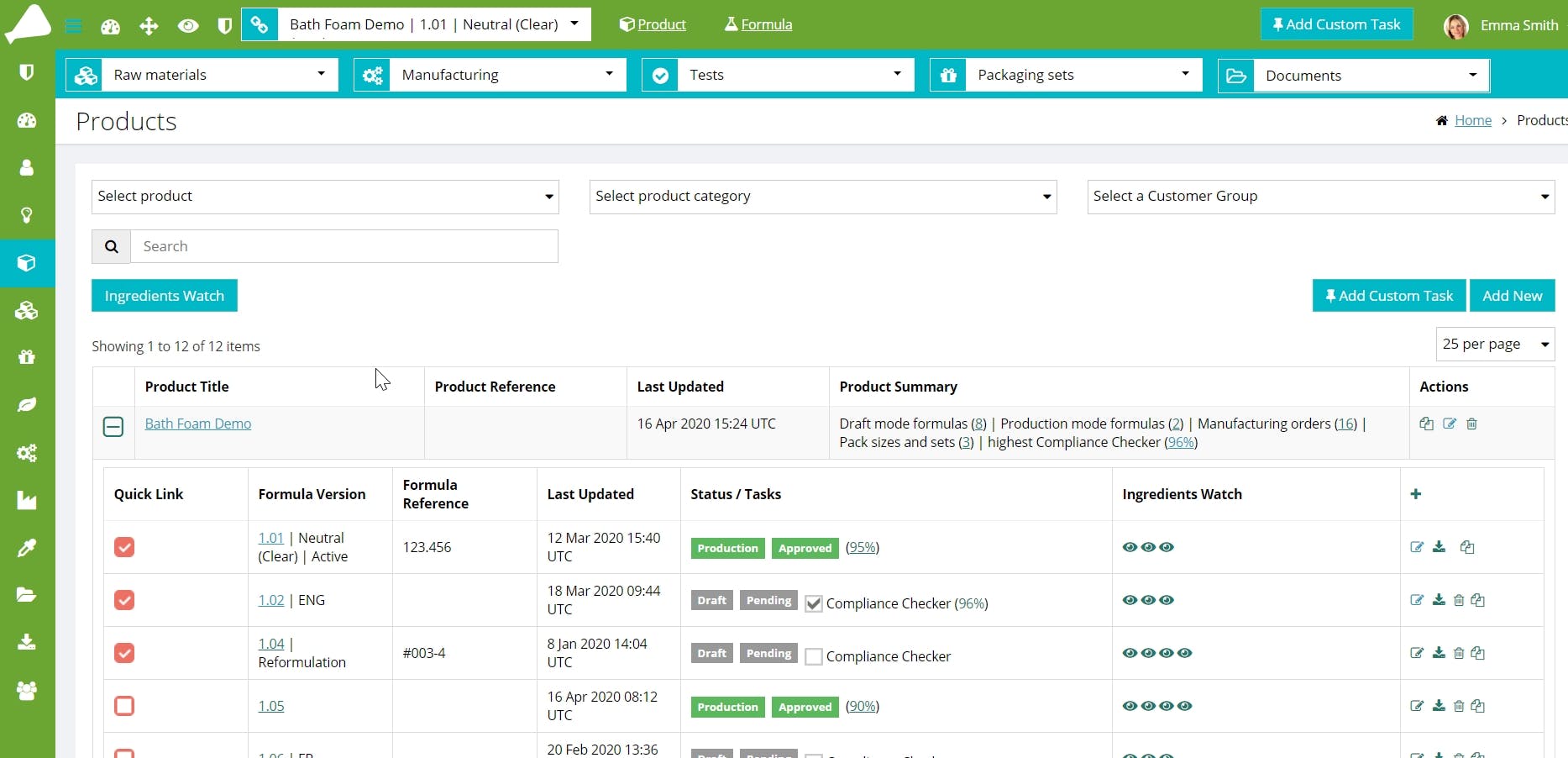Open the chart icon in left sidebar
The height and width of the screenshot is (758, 1568).
pyautogui.click(x=27, y=501)
